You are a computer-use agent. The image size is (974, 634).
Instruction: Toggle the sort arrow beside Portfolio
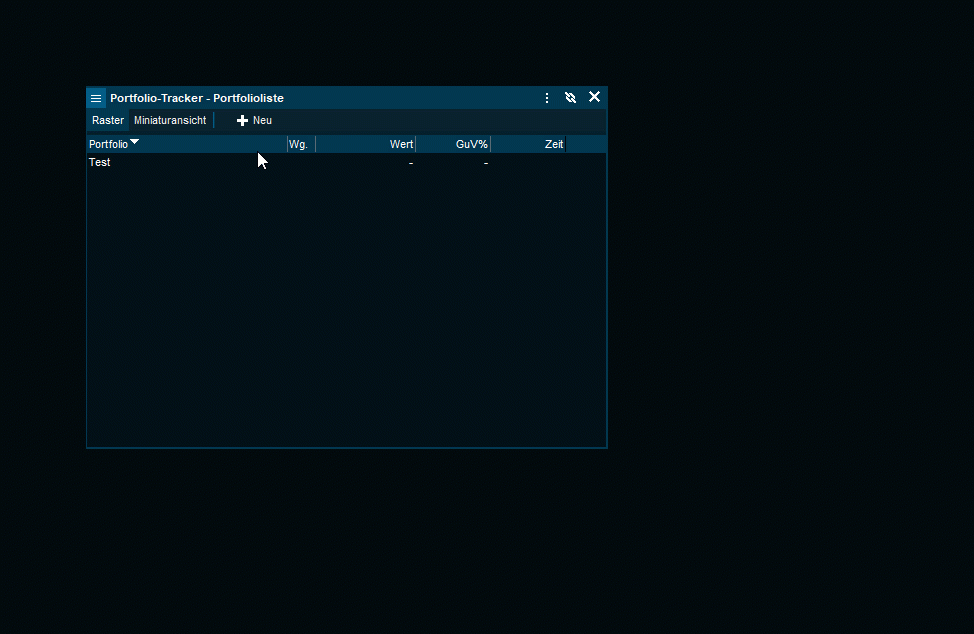click(x=135, y=142)
